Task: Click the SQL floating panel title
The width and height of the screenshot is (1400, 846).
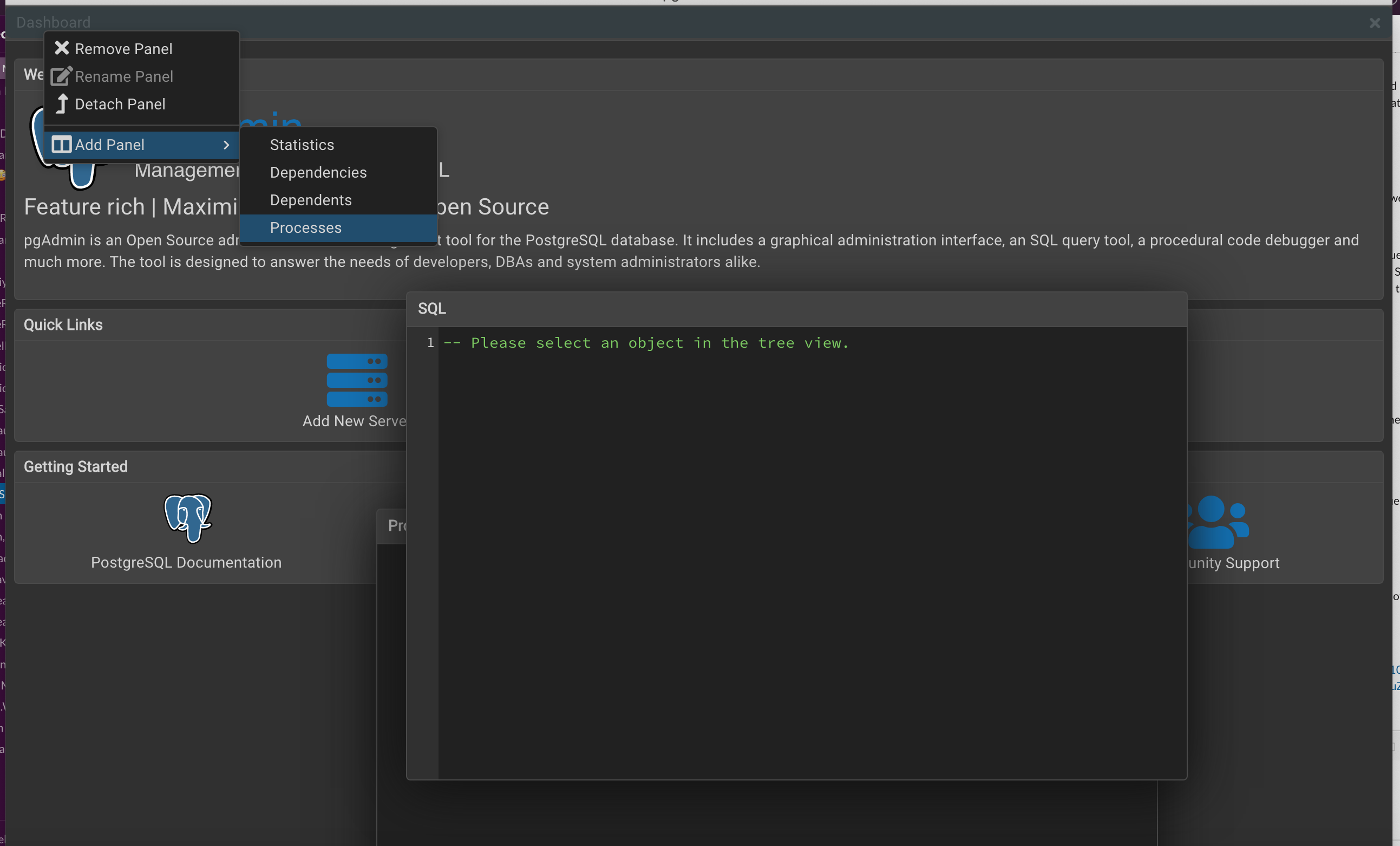Action: tap(432, 309)
